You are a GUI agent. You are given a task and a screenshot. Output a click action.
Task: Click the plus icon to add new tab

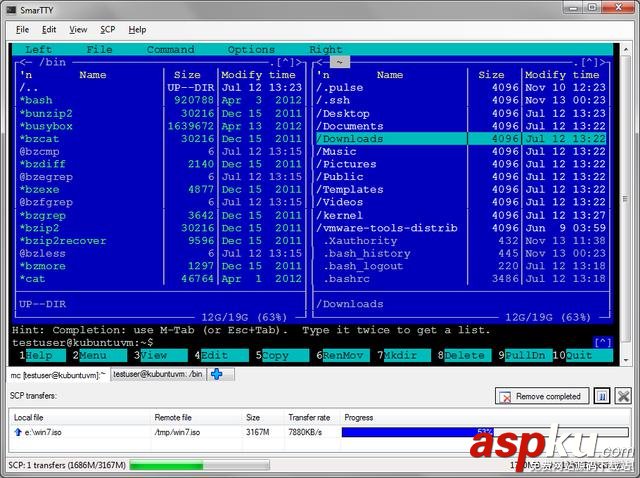217,374
